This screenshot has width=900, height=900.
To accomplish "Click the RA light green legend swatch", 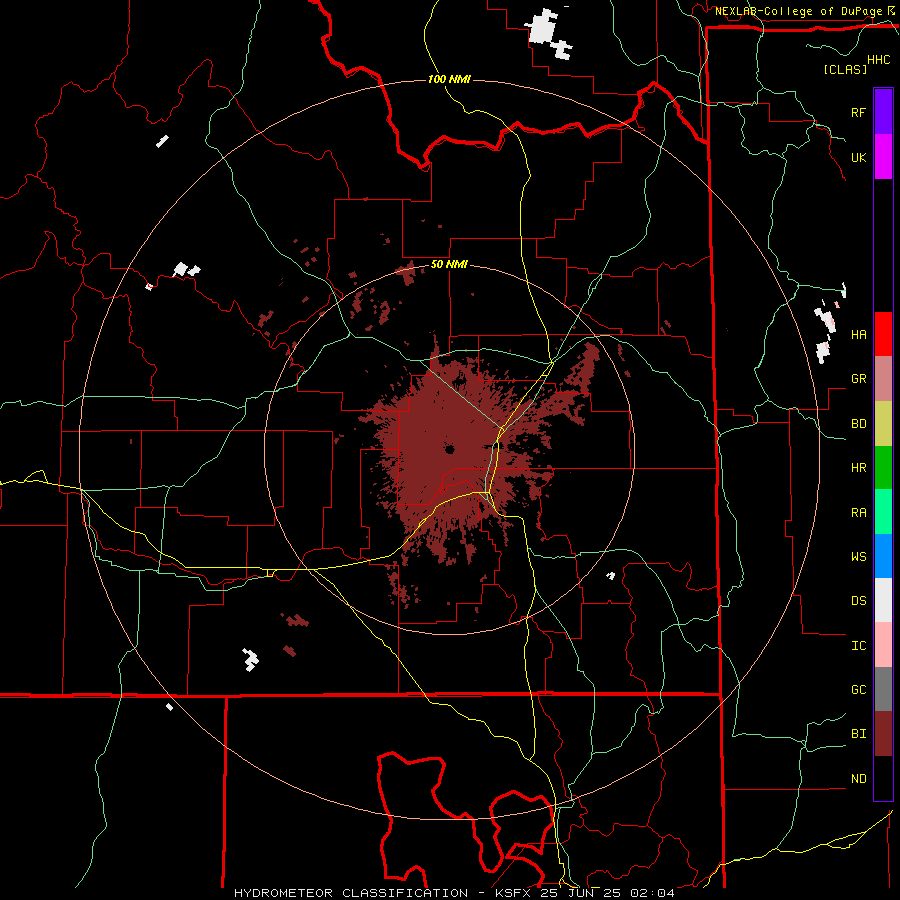I will pyautogui.click(x=883, y=512).
